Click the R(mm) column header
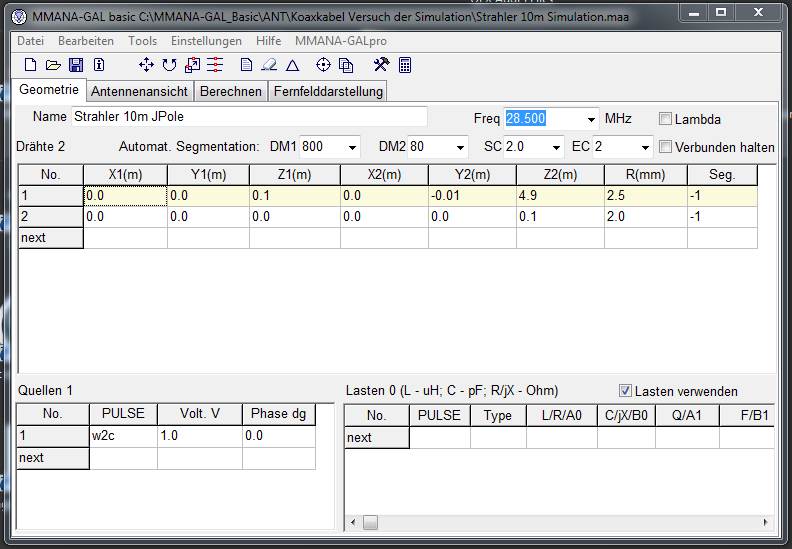 pos(646,175)
